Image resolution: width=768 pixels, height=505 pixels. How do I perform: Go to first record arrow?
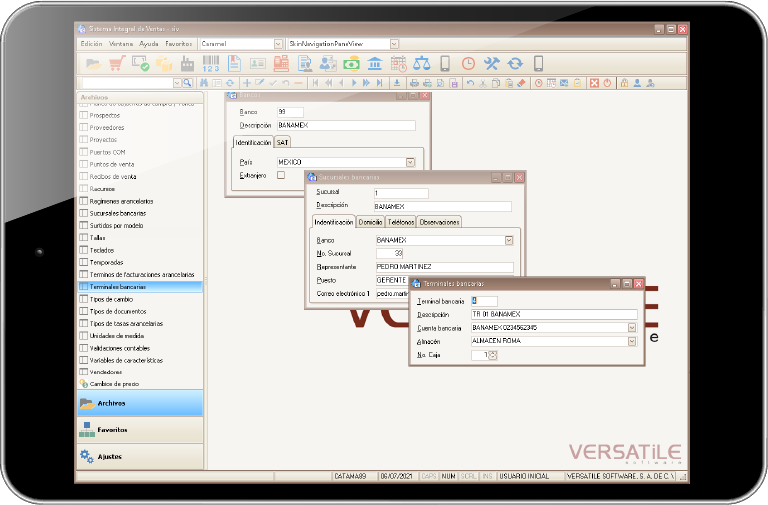pos(315,83)
